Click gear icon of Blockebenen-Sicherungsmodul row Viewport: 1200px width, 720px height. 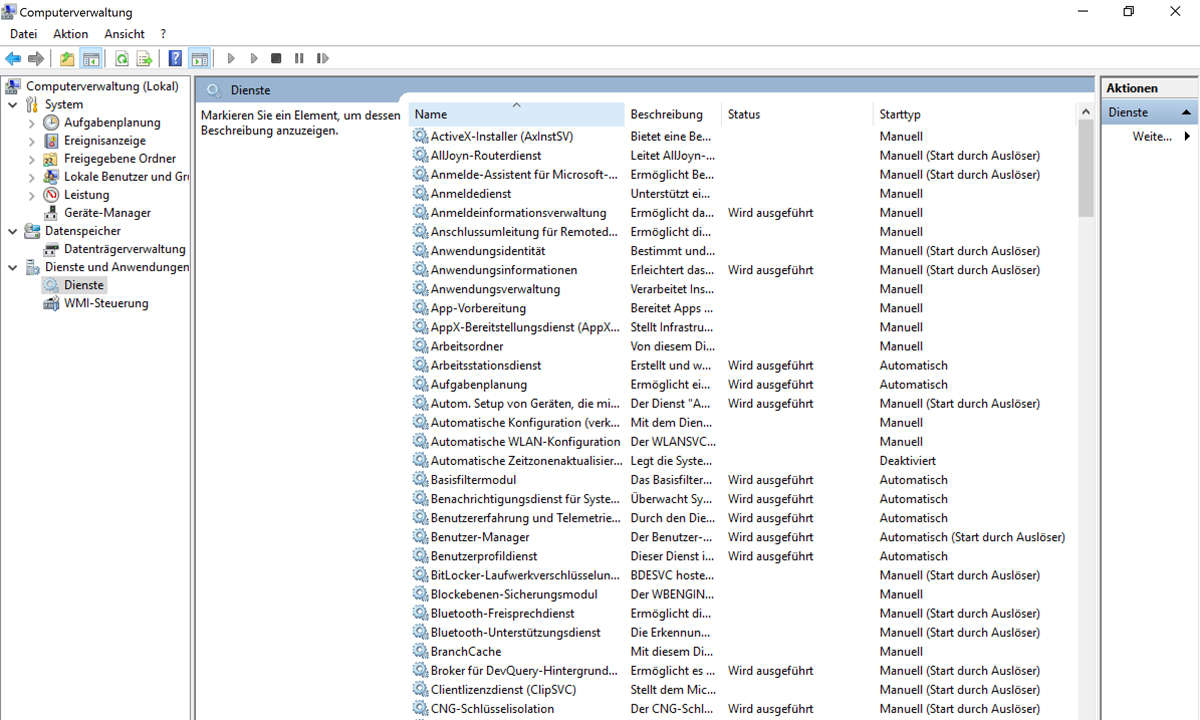pyautogui.click(x=420, y=594)
